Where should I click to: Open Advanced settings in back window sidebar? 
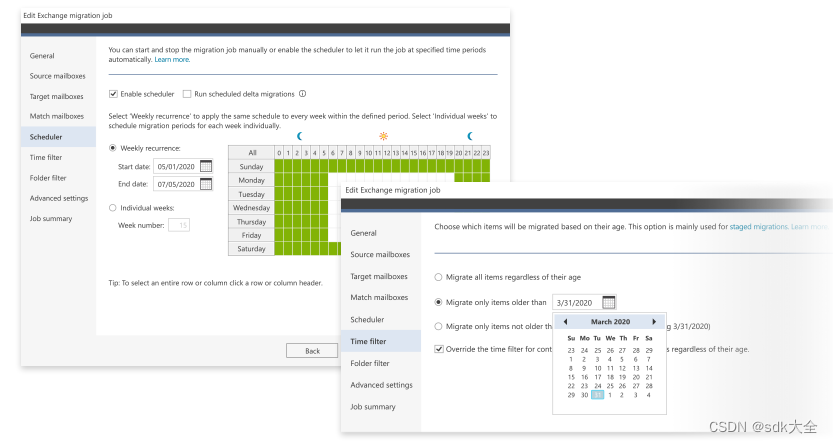pyautogui.click(x=59, y=198)
